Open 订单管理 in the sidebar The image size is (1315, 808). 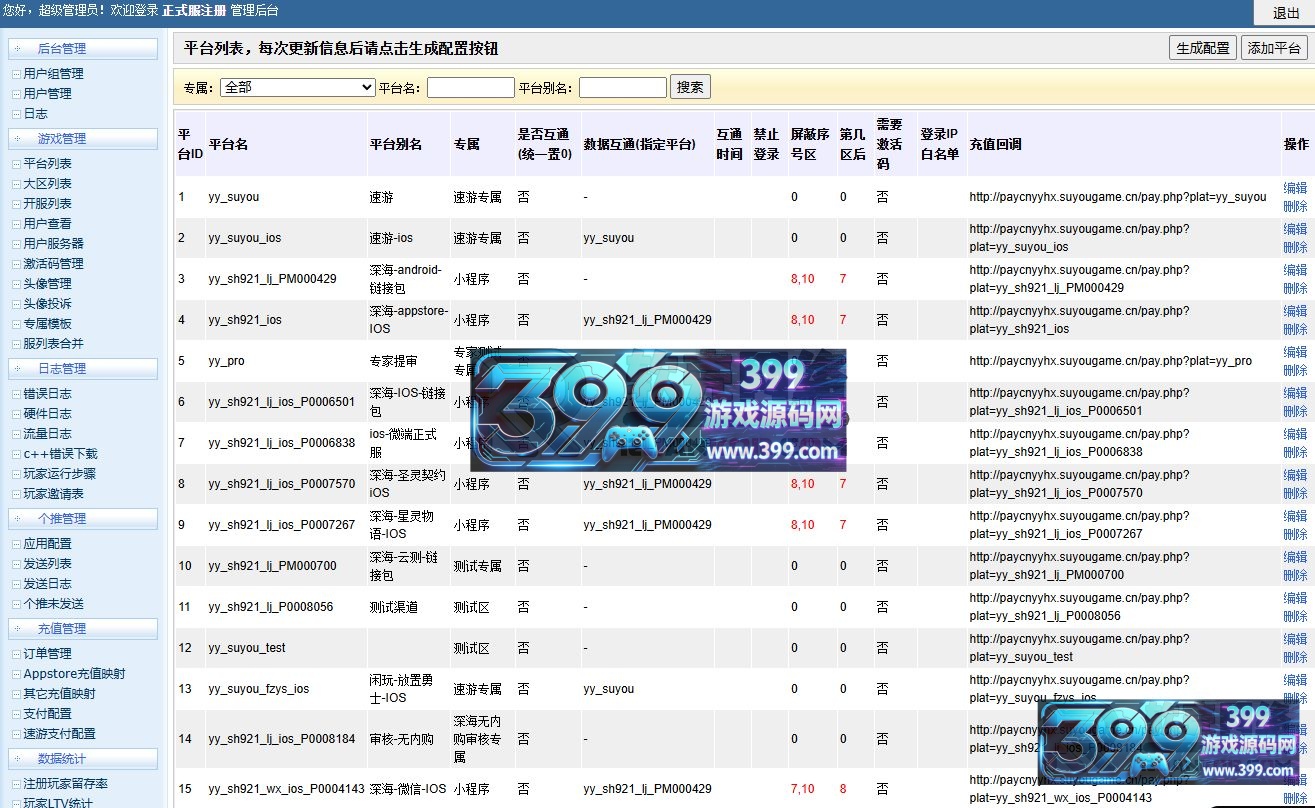coord(48,654)
